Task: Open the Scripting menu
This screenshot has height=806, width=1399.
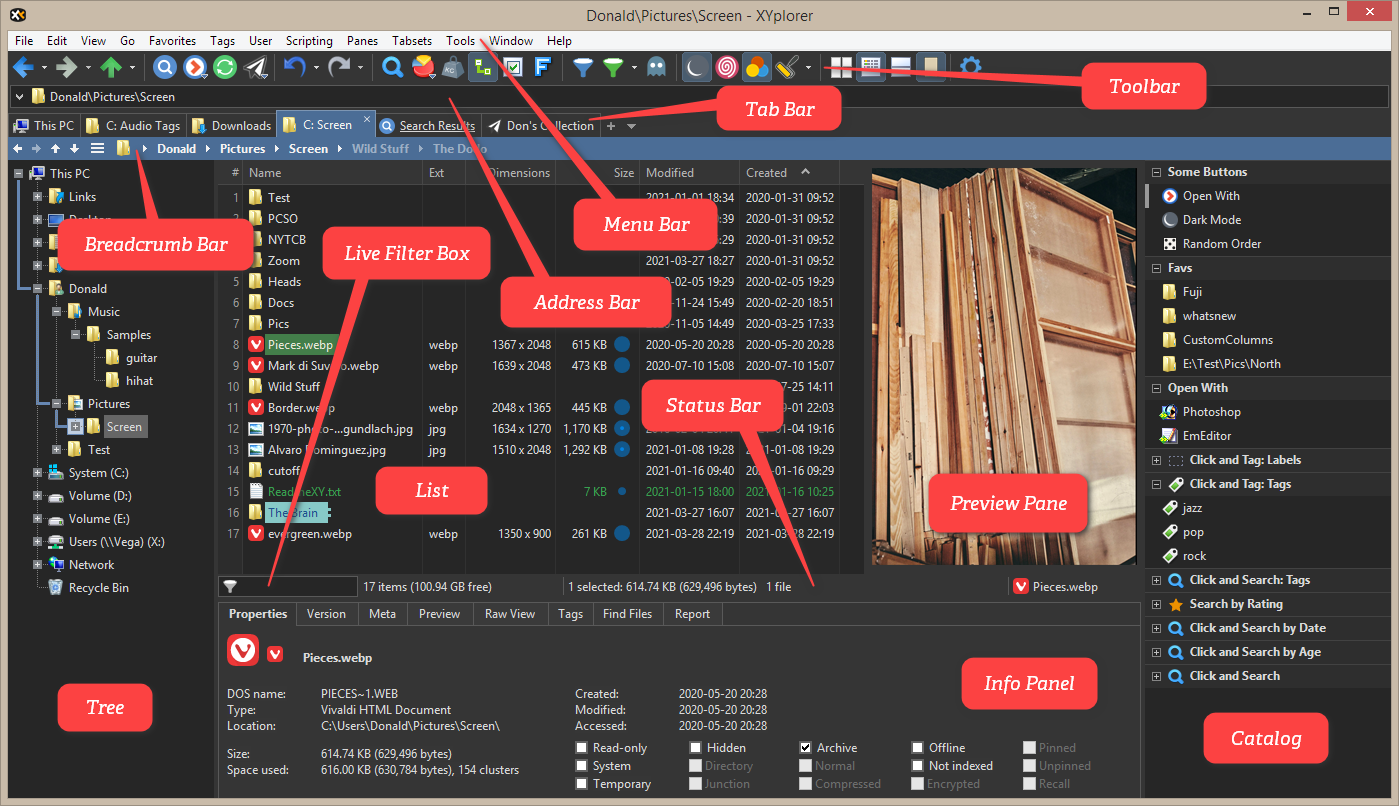Action: [x=309, y=41]
